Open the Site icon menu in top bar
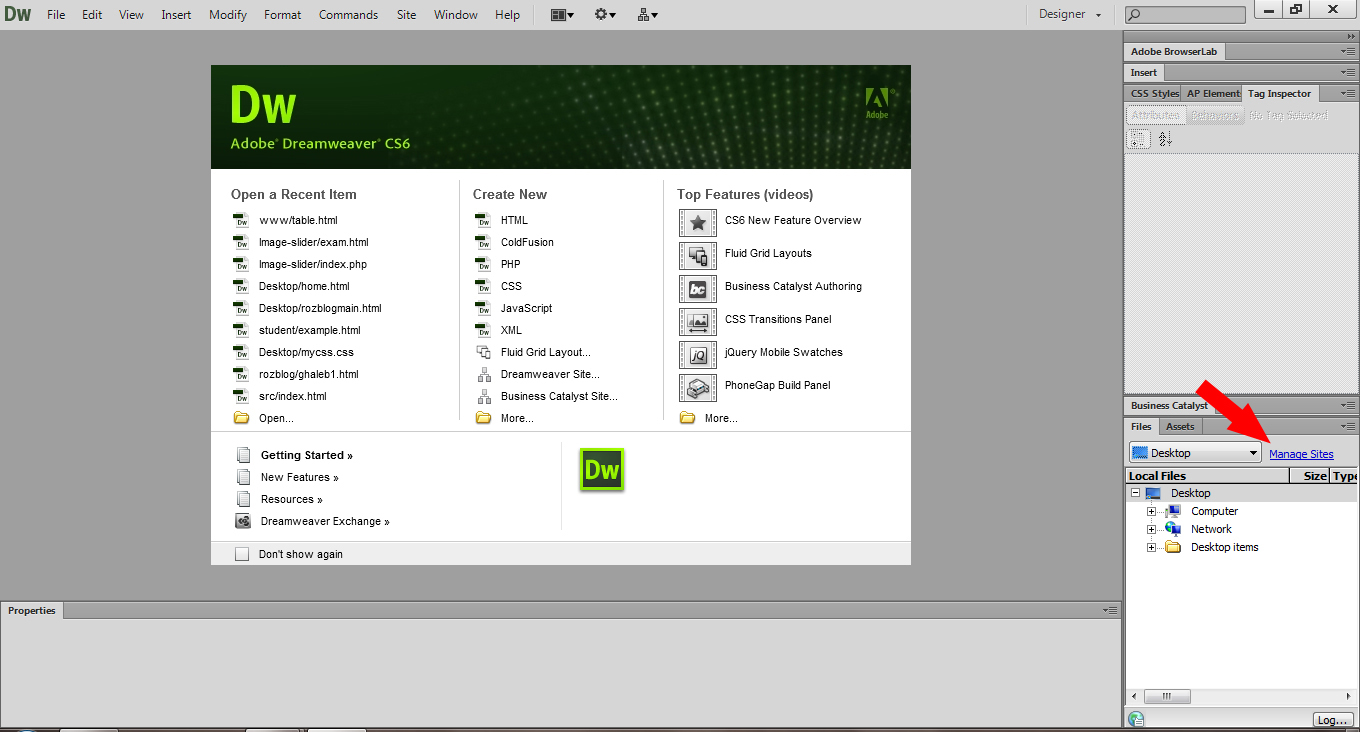 [647, 15]
